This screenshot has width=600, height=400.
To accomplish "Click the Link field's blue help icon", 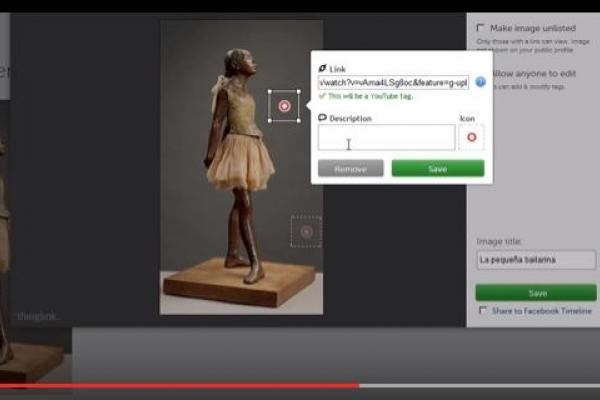I will [480, 82].
